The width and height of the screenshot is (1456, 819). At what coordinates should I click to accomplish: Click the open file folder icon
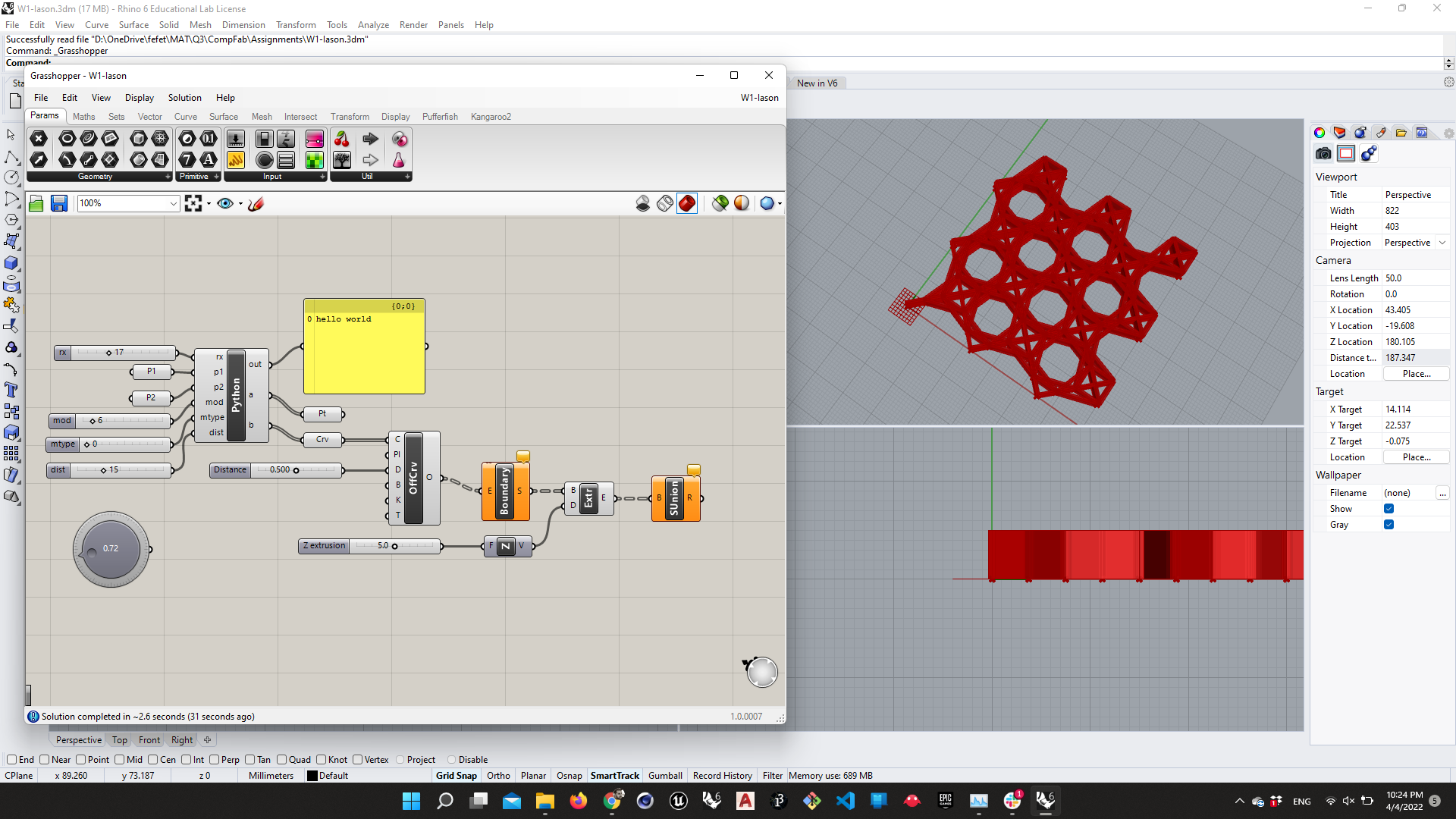pyautogui.click(x=36, y=203)
